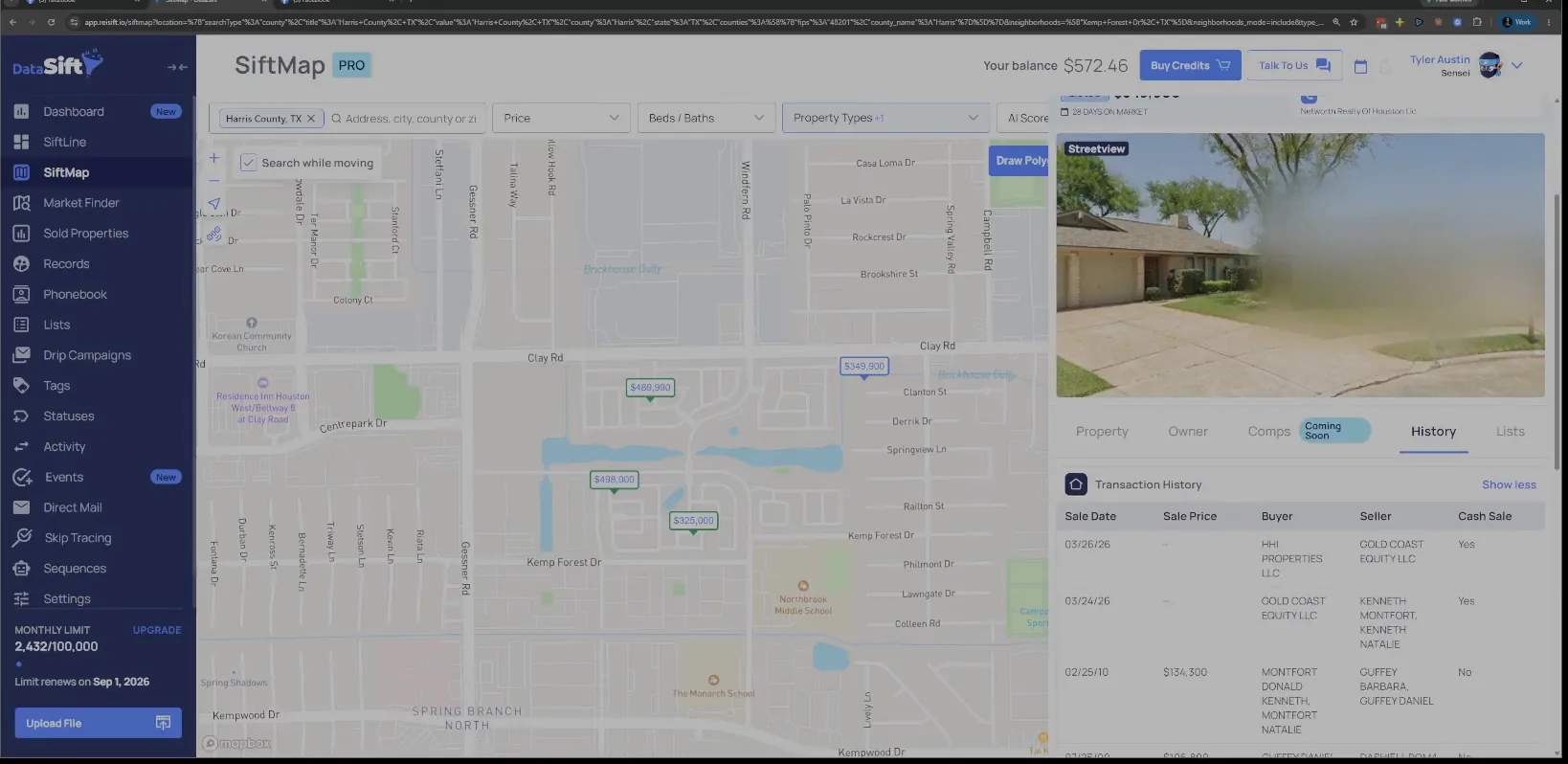Open the Price filter dropdown
The height and width of the screenshot is (764, 1568).
click(x=562, y=118)
